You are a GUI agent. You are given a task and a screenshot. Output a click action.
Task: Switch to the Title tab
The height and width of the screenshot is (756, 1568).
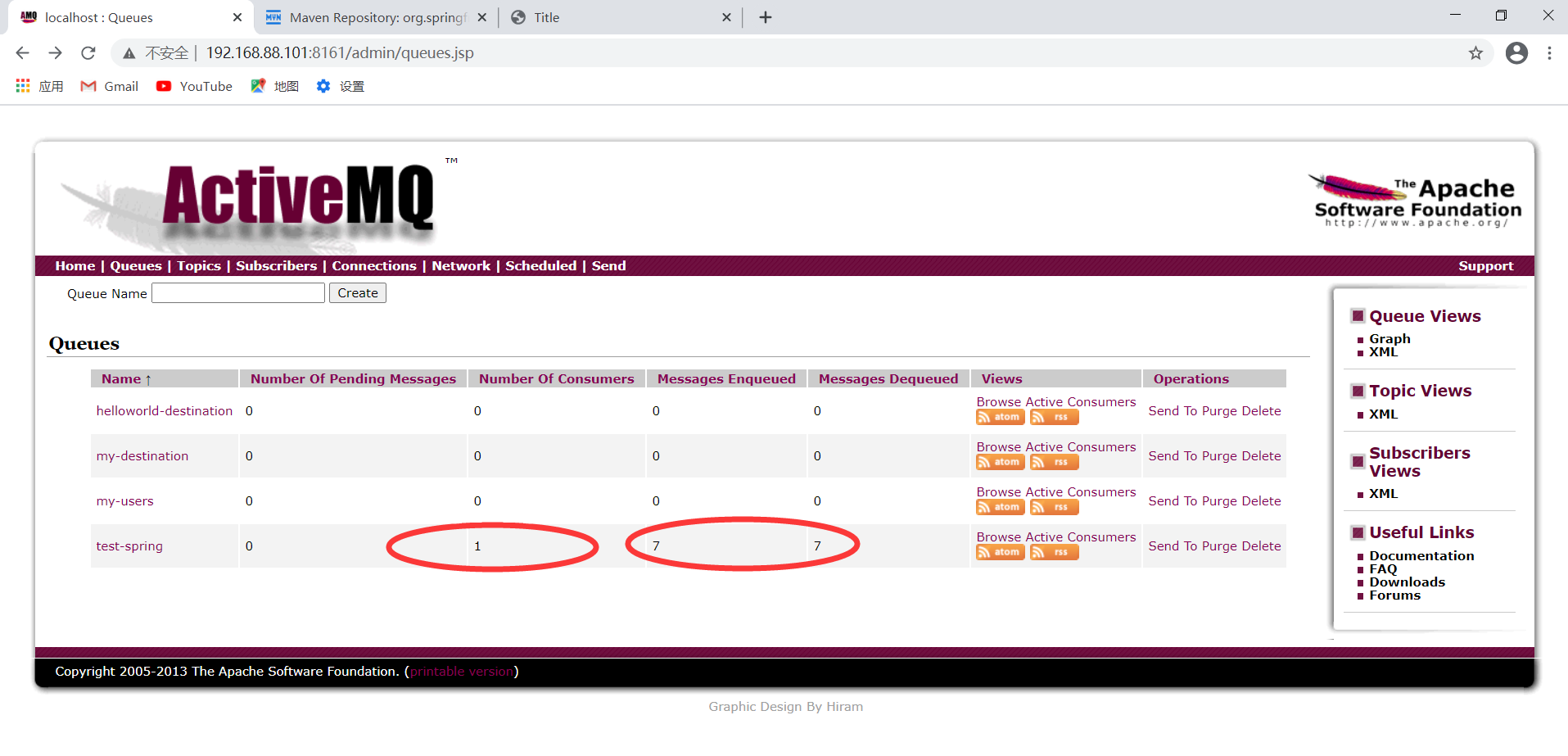click(x=620, y=17)
